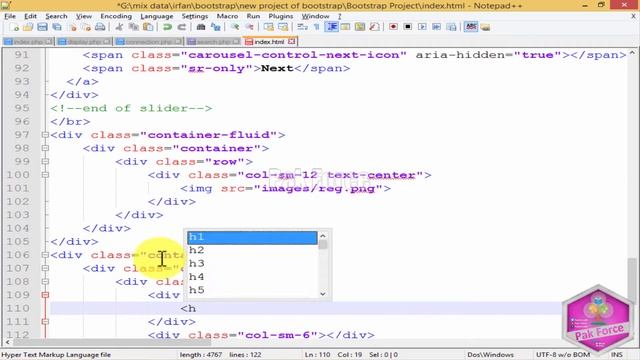Viewport: 640px width, 360px height.
Task: Collapse the fold marker on line 97
Action: coord(45,135)
